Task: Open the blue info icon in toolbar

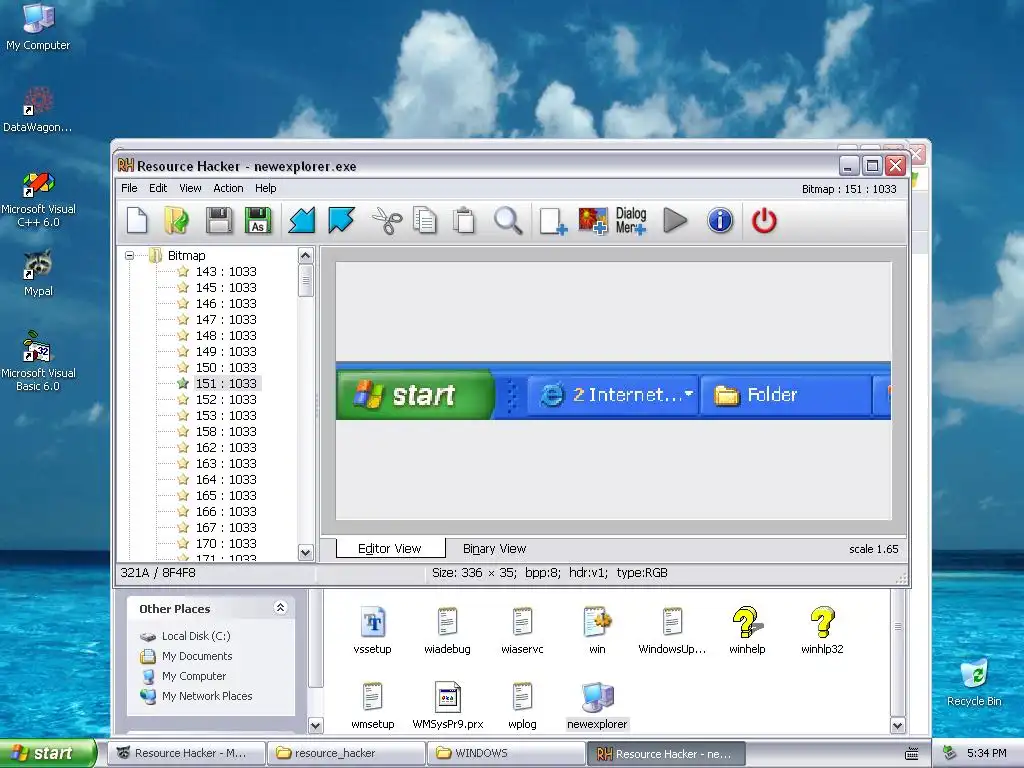Action: pyautogui.click(x=720, y=221)
